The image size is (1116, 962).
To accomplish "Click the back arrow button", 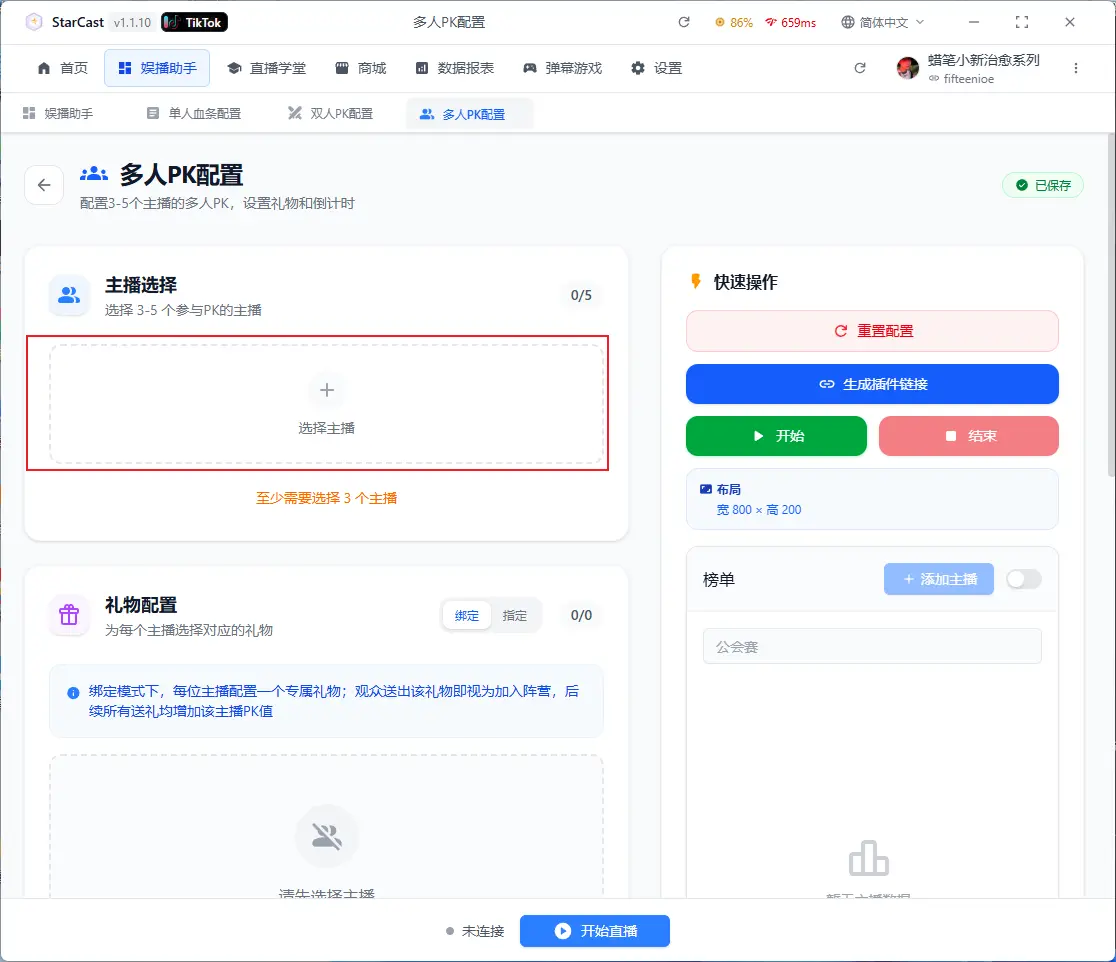I will pos(44,185).
